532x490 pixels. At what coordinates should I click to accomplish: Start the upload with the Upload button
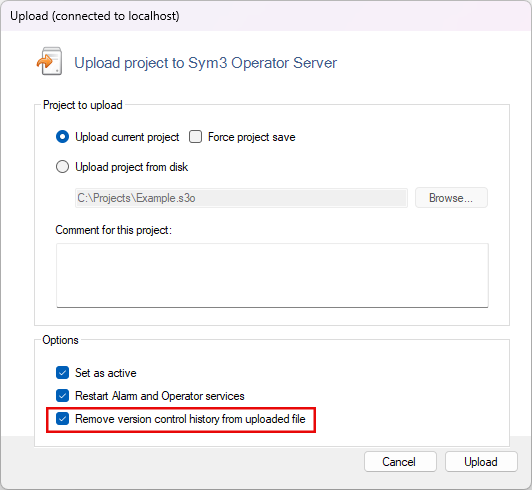click(481, 461)
